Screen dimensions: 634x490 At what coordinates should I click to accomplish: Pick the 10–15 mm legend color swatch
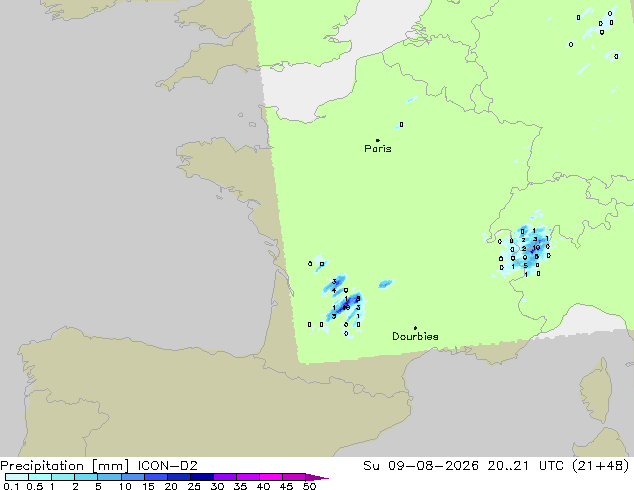pyautogui.click(x=132, y=477)
